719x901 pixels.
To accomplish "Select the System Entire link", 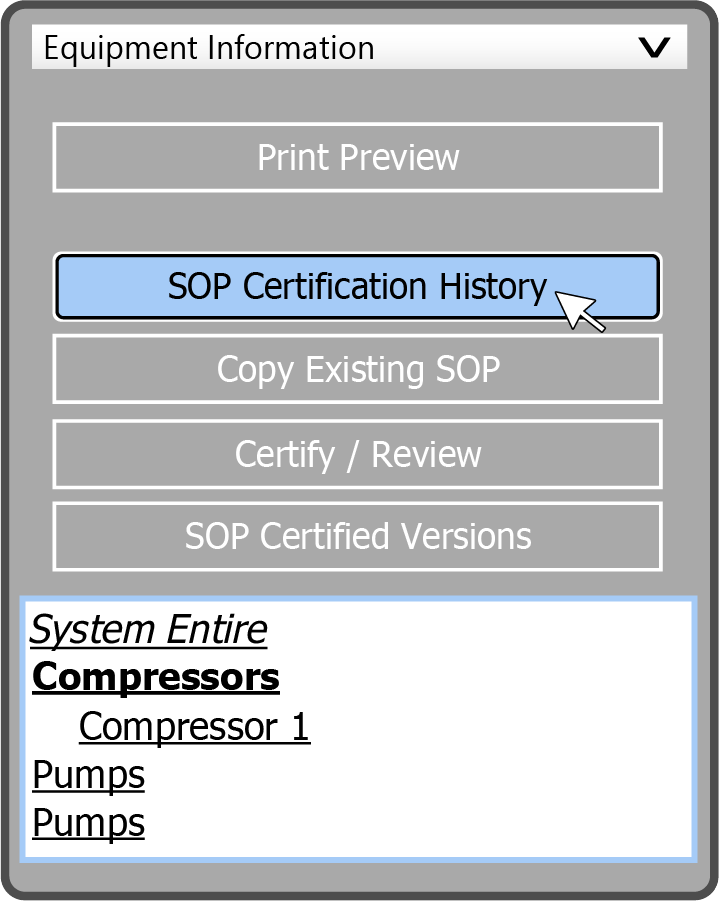I will (x=149, y=630).
